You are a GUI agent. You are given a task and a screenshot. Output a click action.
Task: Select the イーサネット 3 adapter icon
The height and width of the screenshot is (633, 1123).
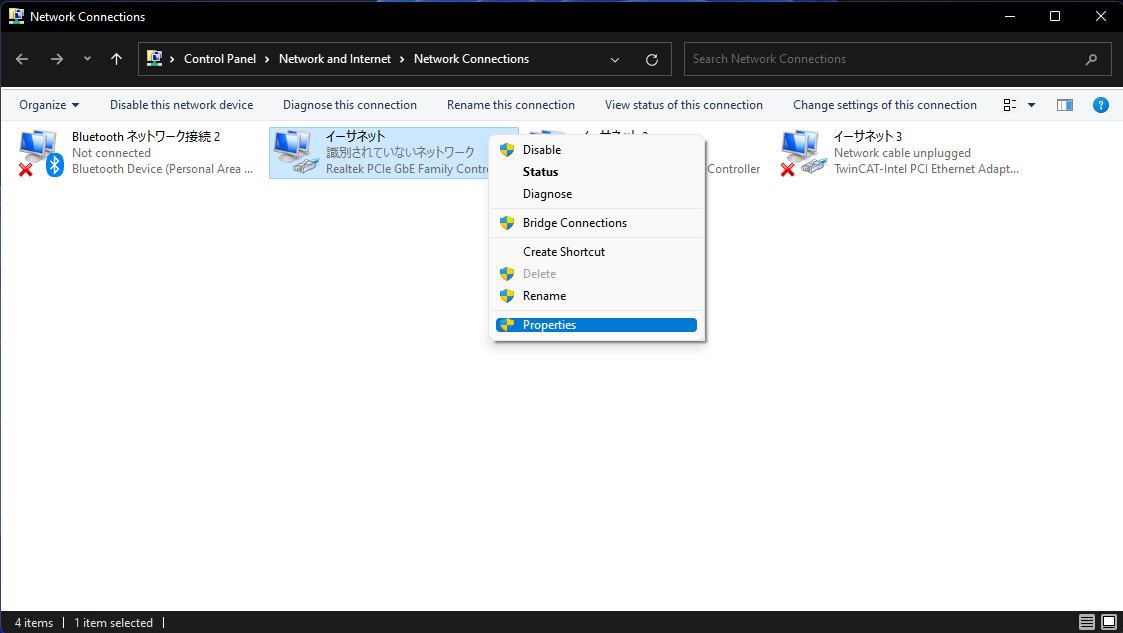pos(802,153)
